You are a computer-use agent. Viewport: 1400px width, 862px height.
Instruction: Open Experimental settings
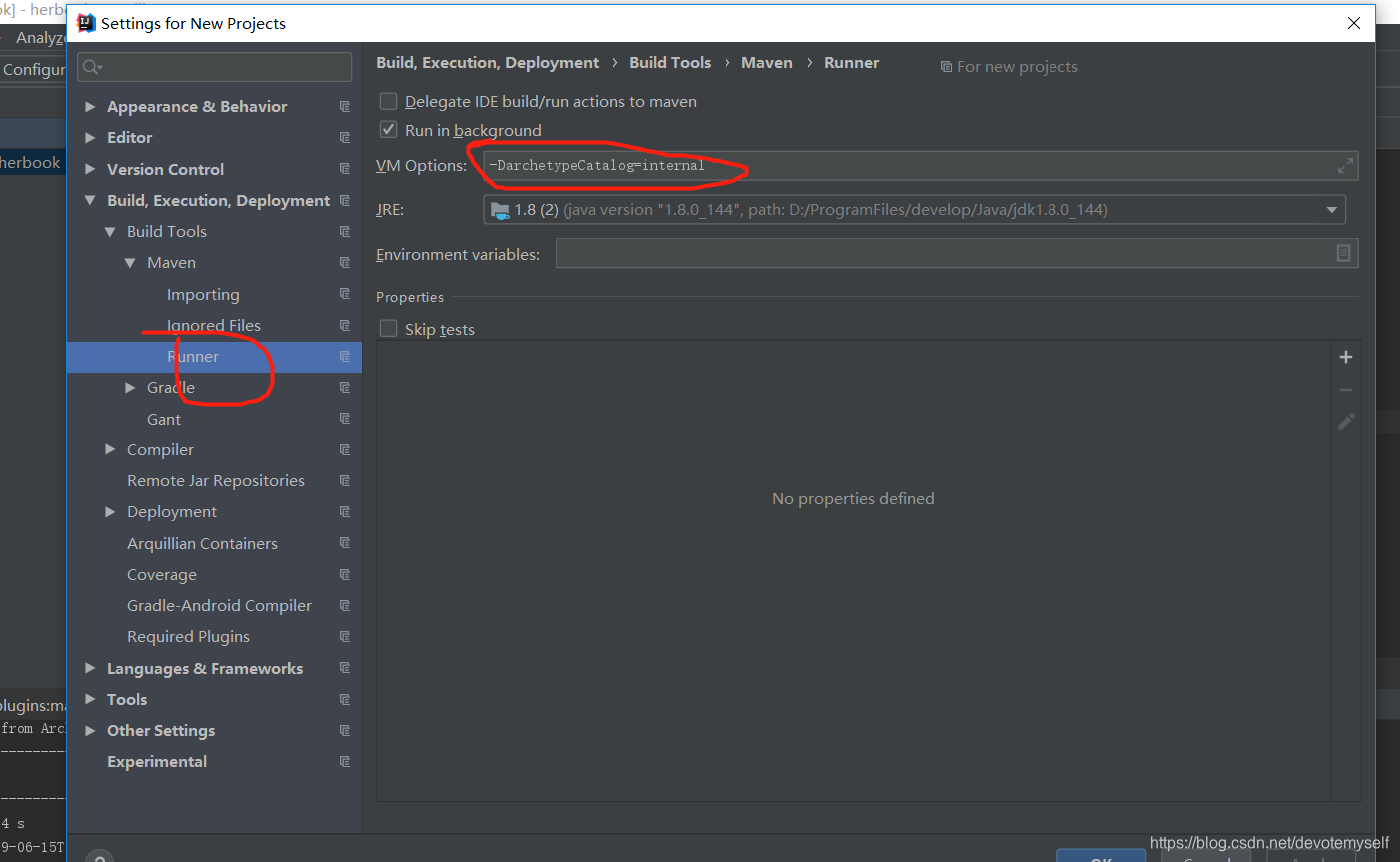click(x=157, y=761)
